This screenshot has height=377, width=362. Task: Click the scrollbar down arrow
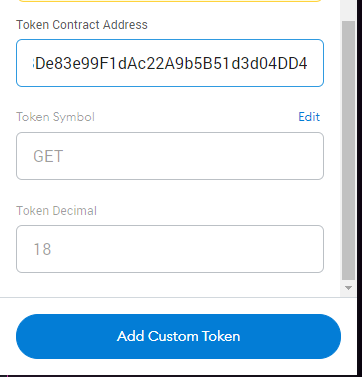(x=348, y=288)
